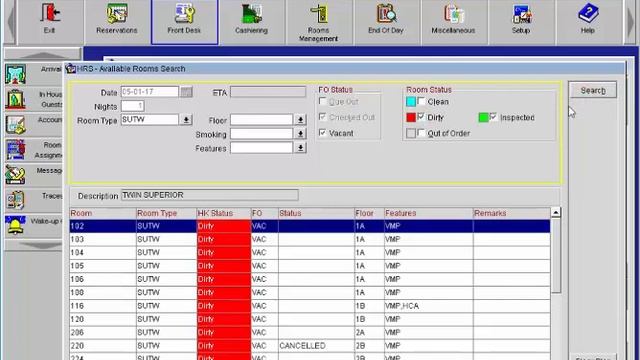Click the Room Assignment sidebar icon
Screen dimensions: 640x360
coord(16,150)
